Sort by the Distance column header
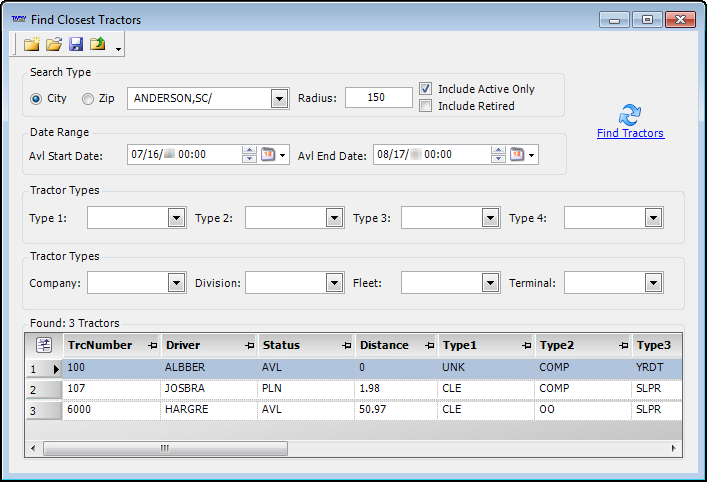Screen dimensions: 707x482 click(x=385, y=345)
